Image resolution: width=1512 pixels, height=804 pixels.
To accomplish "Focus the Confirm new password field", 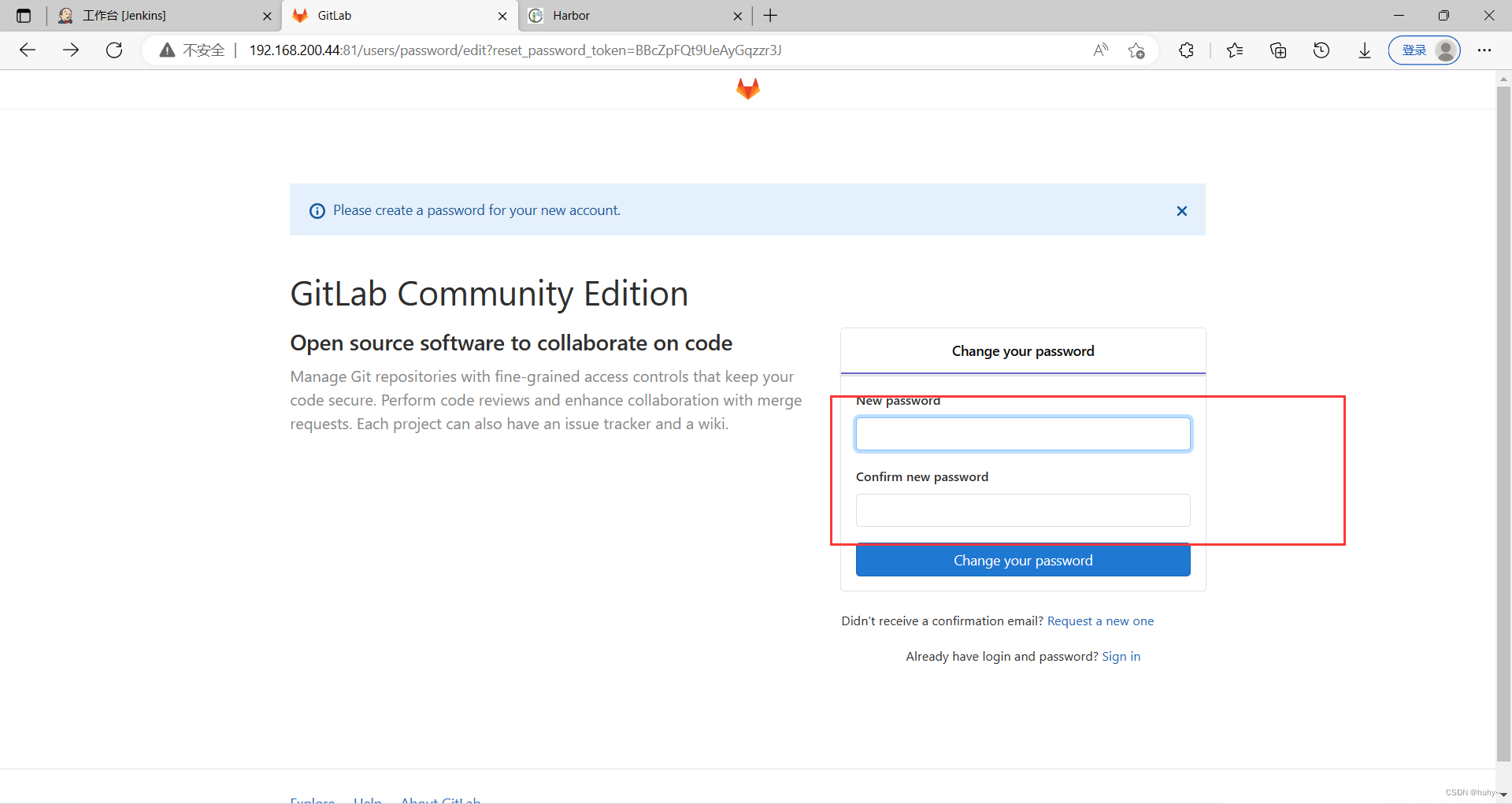I will (x=1023, y=510).
